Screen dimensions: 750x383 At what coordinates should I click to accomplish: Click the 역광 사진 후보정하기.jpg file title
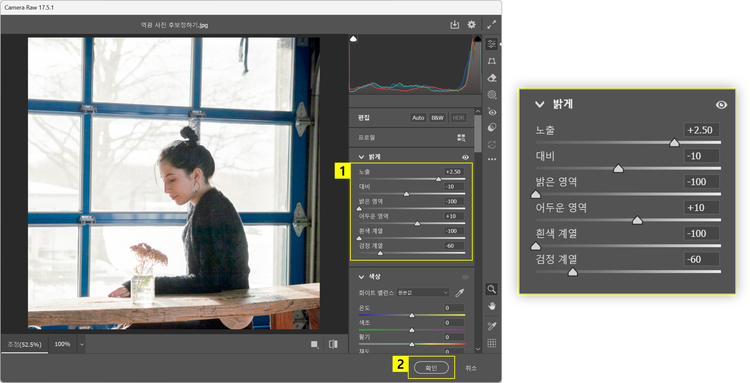click(x=174, y=25)
